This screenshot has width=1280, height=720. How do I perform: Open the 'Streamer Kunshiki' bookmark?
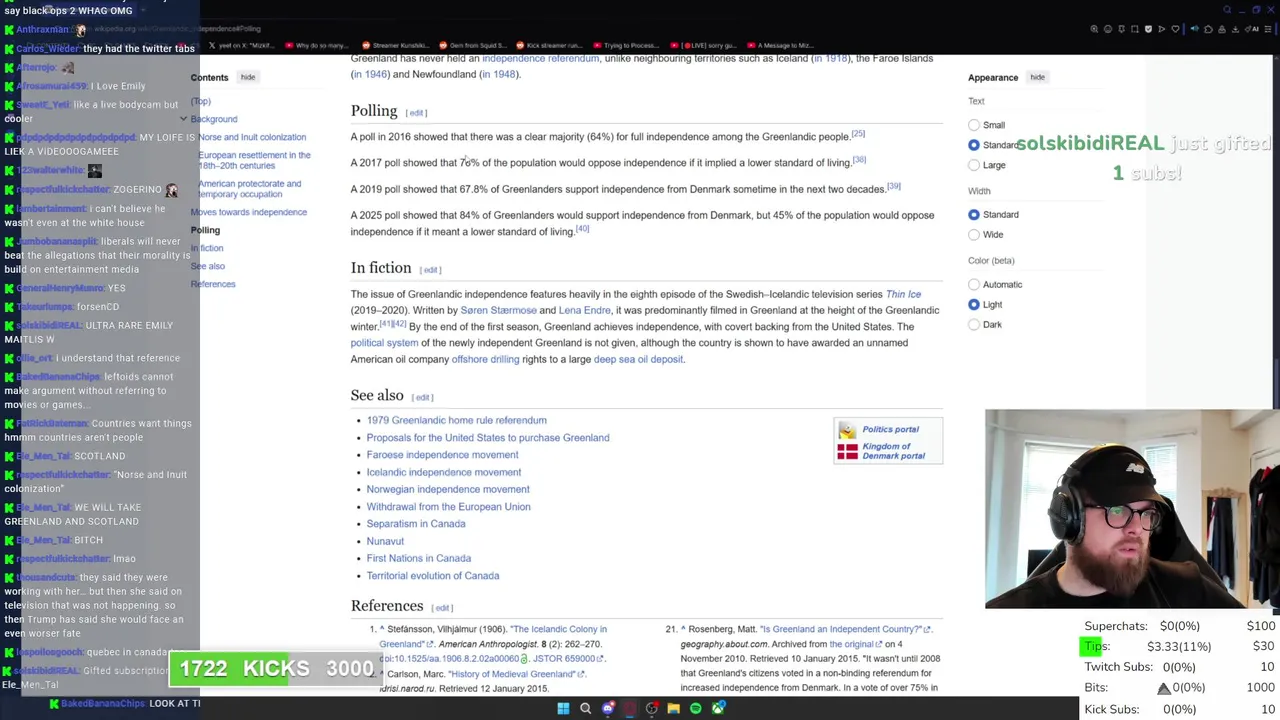coord(394,45)
